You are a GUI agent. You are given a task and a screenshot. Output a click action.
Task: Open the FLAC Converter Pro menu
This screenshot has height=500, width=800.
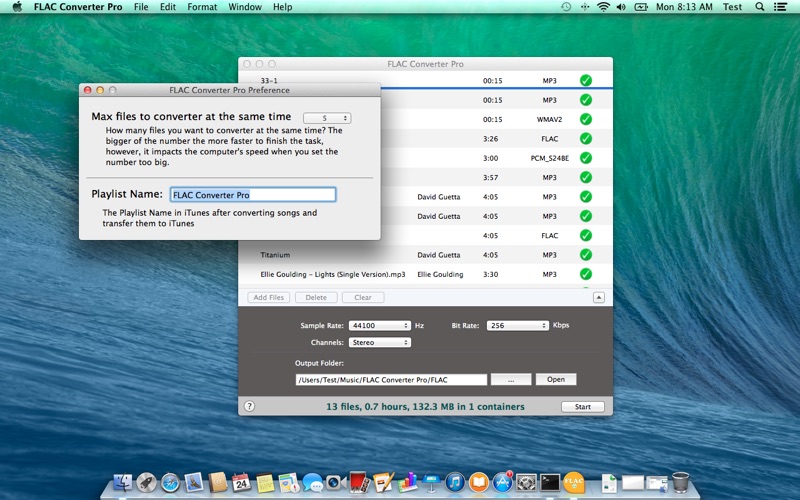click(x=78, y=7)
